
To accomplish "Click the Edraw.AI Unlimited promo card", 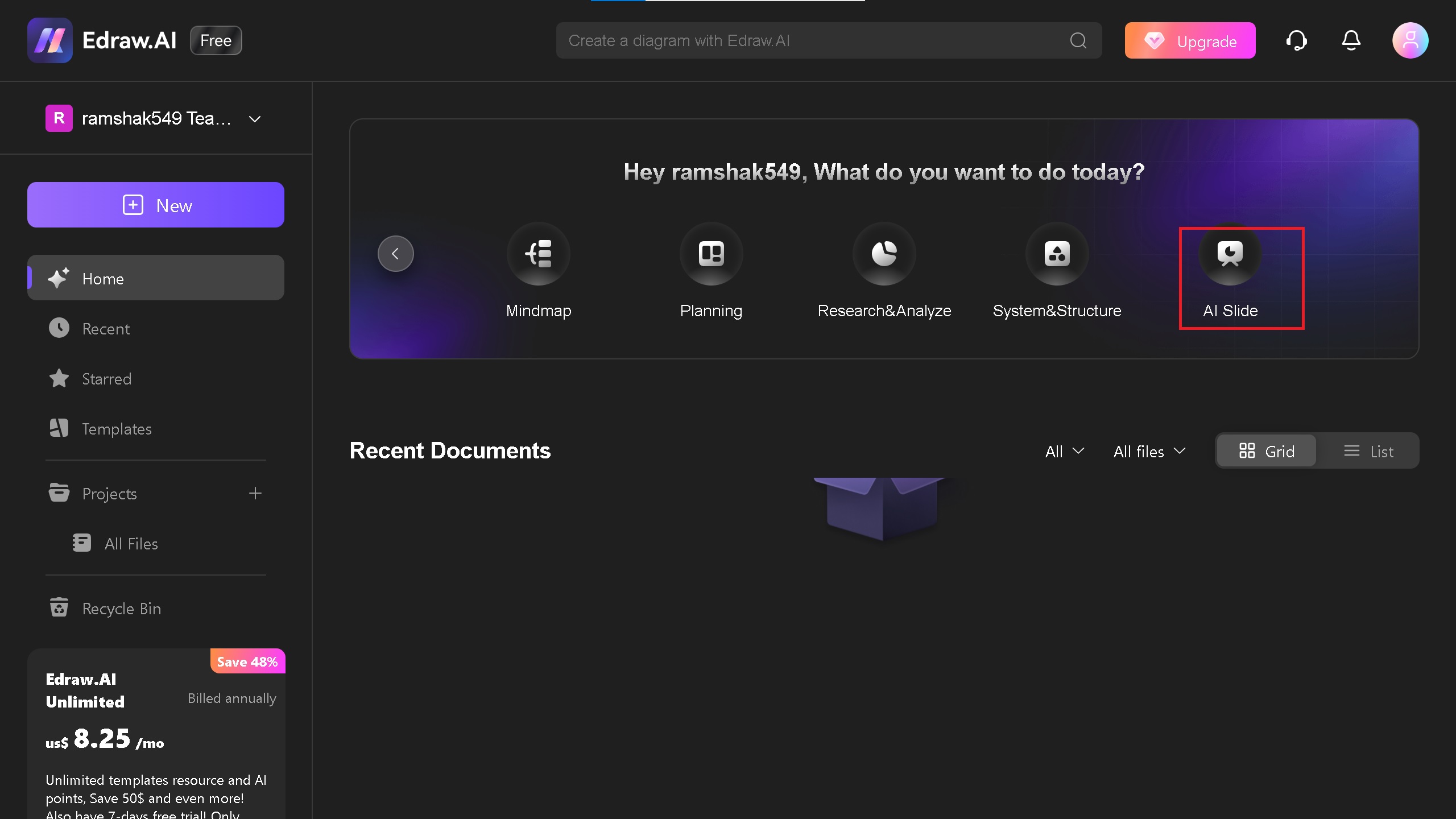I will point(156,734).
